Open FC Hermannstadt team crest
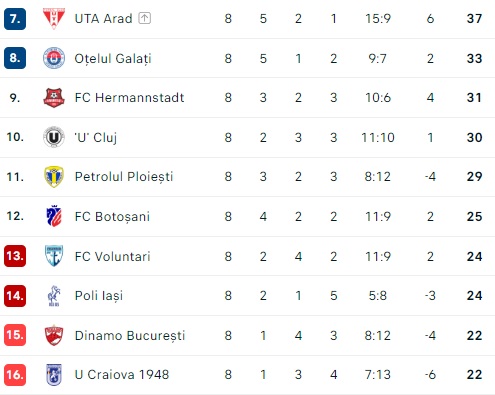This screenshot has width=495, height=395. (54, 98)
